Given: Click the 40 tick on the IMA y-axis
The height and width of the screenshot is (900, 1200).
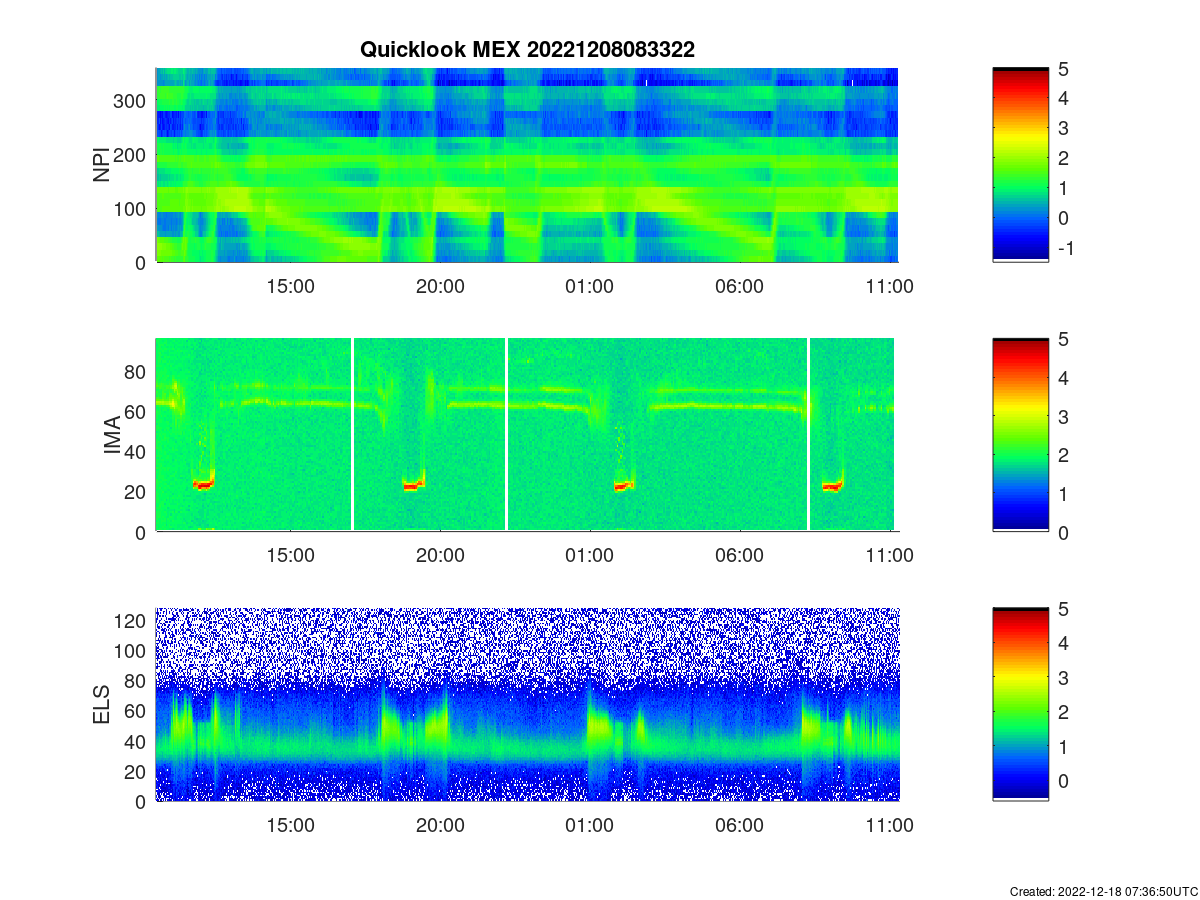Looking at the screenshot, I should (x=136, y=452).
